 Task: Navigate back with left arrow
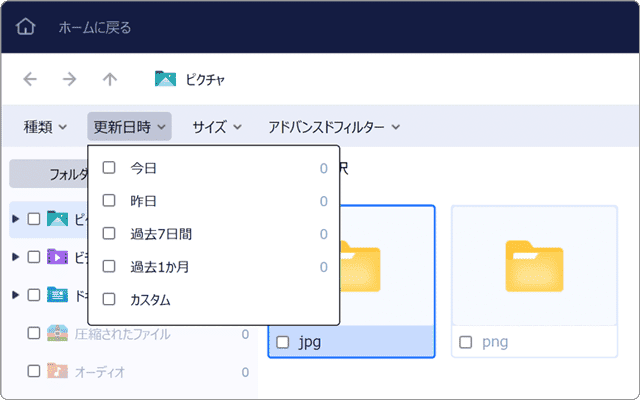(30, 79)
